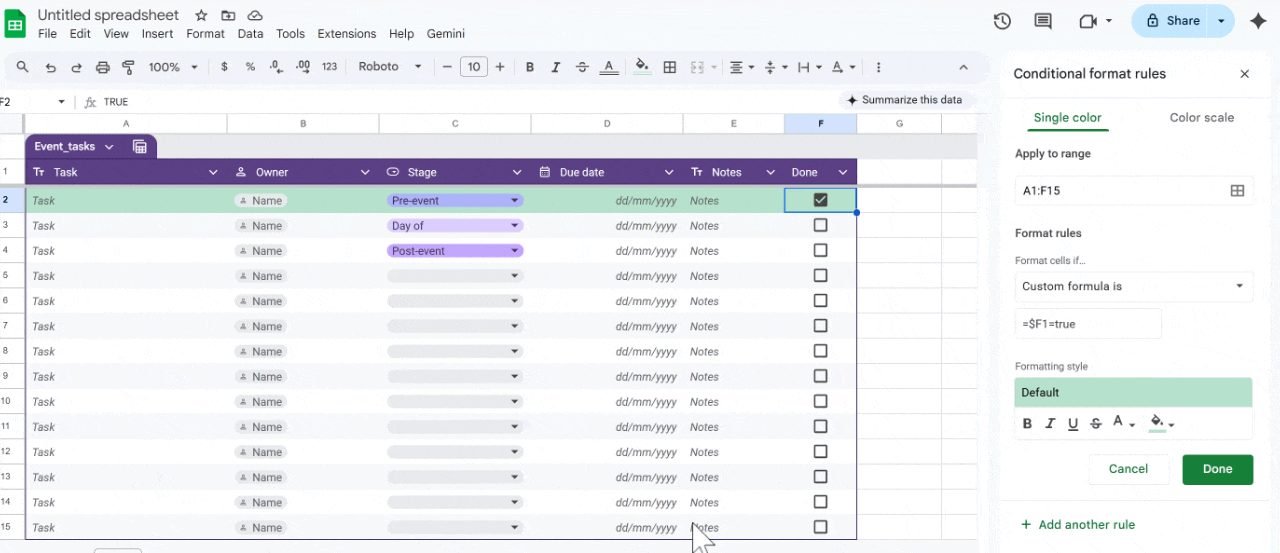The width and height of the screenshot is (1280, 553).
Task: Open the Custom formula is dropdown
Action: (1132, 286)
